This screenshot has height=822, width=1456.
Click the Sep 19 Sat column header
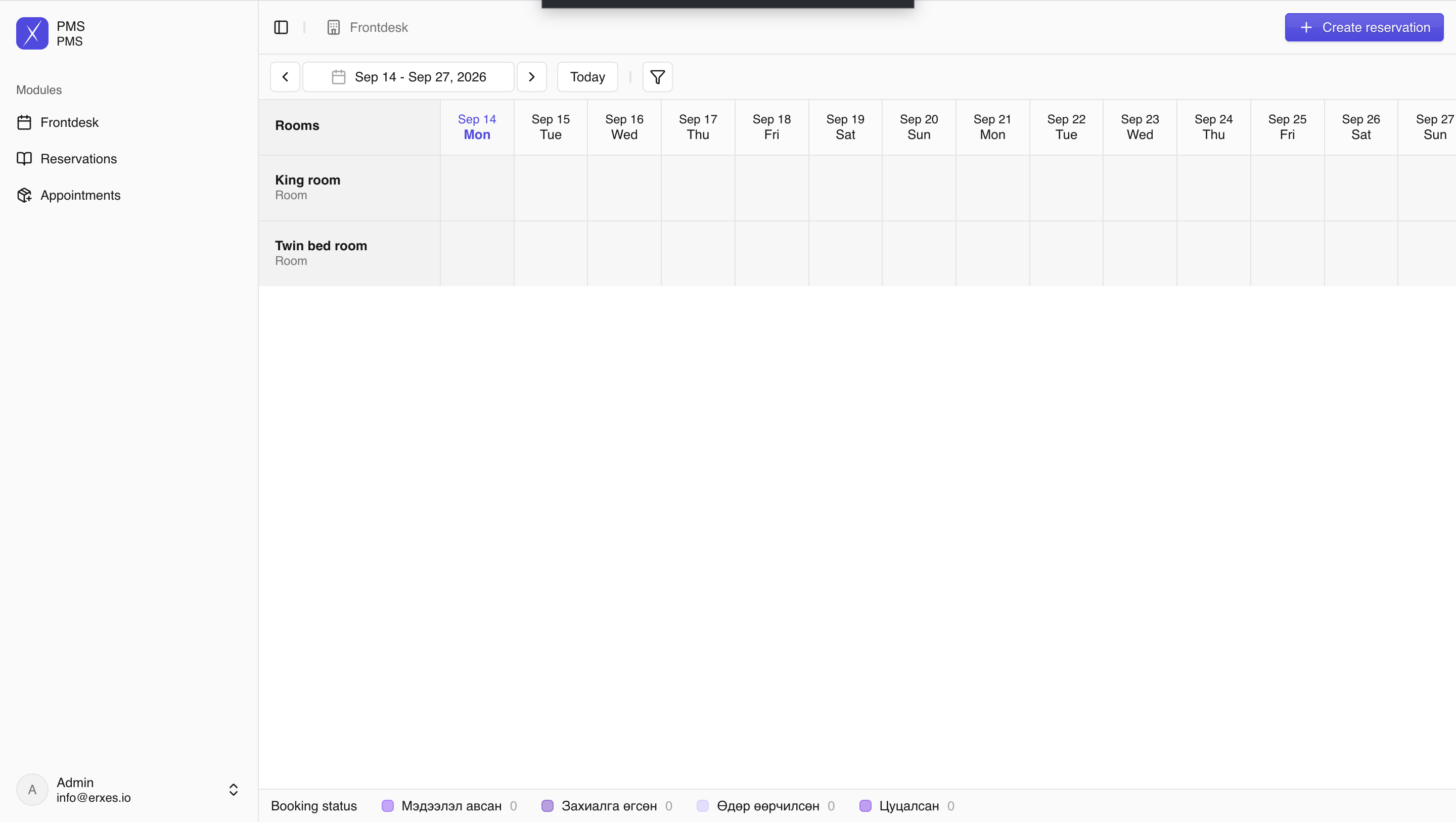tap(845, 127)
